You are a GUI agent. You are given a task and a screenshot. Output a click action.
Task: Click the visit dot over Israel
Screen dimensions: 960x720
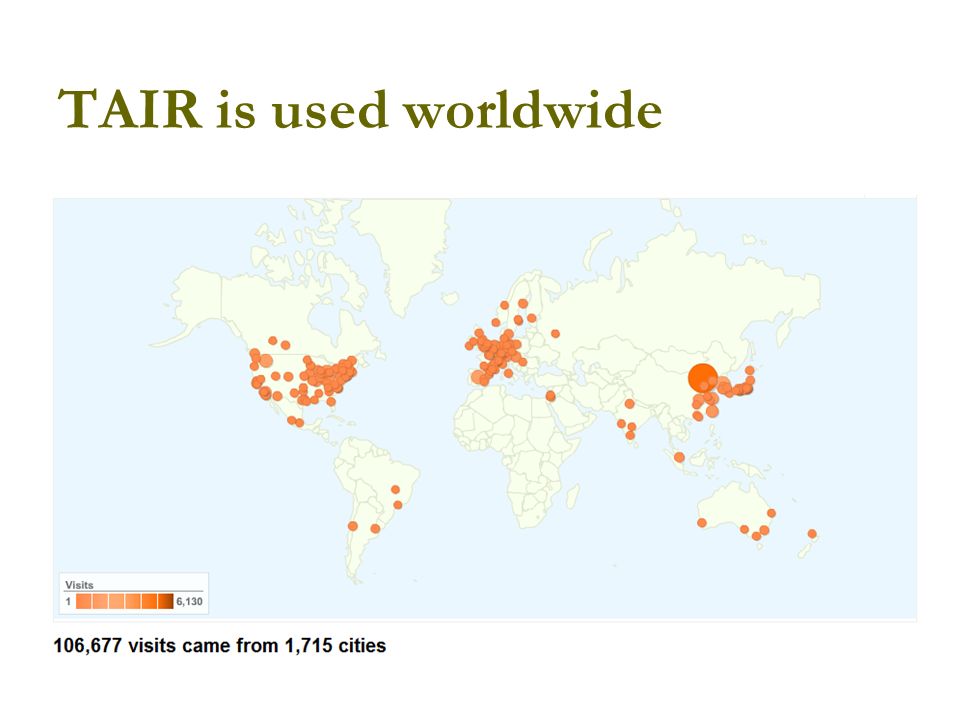pos(550,396)
